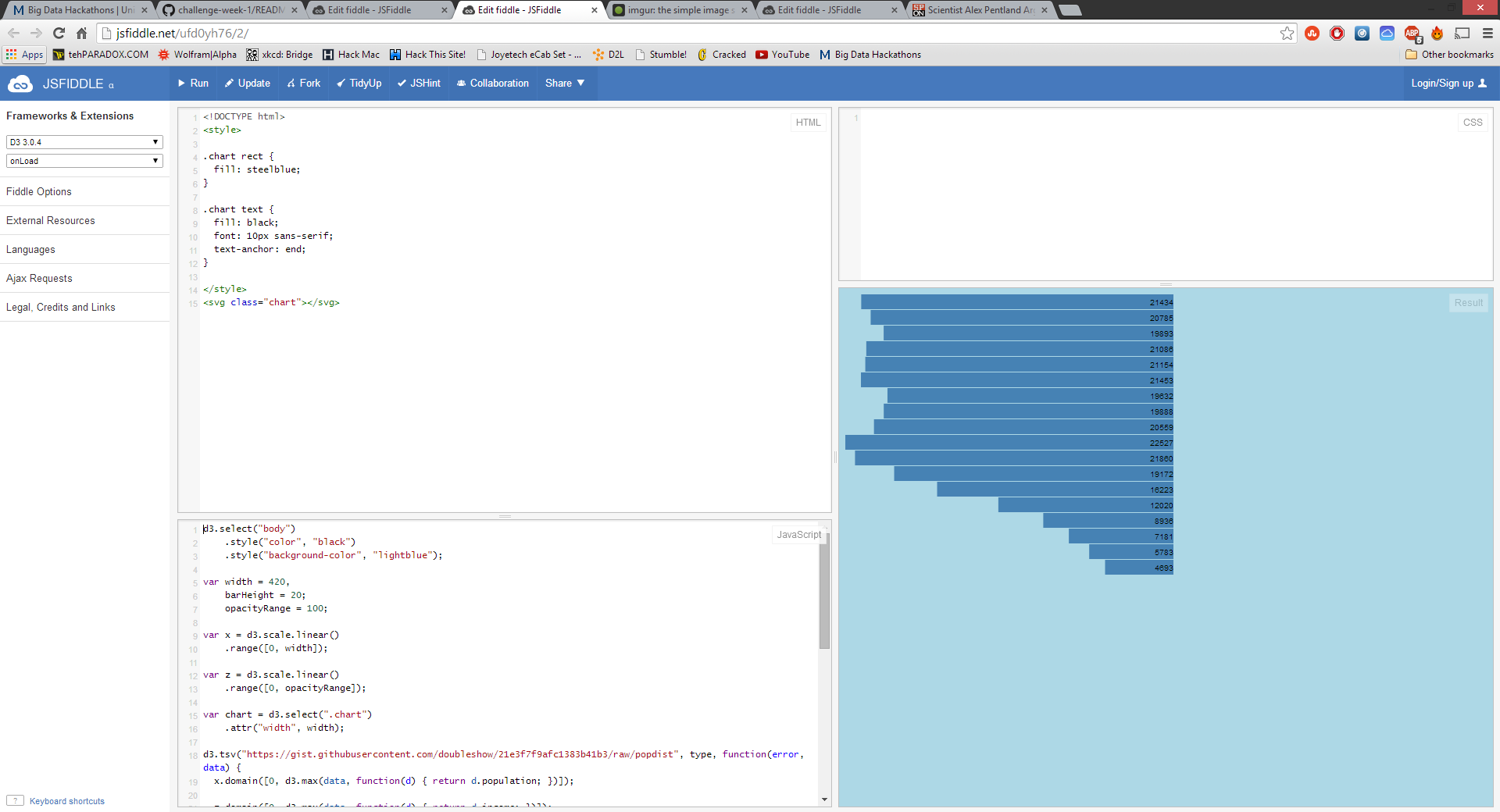Click the cast screen icon
This screenshot has width=1500, height=812.
1462,33
